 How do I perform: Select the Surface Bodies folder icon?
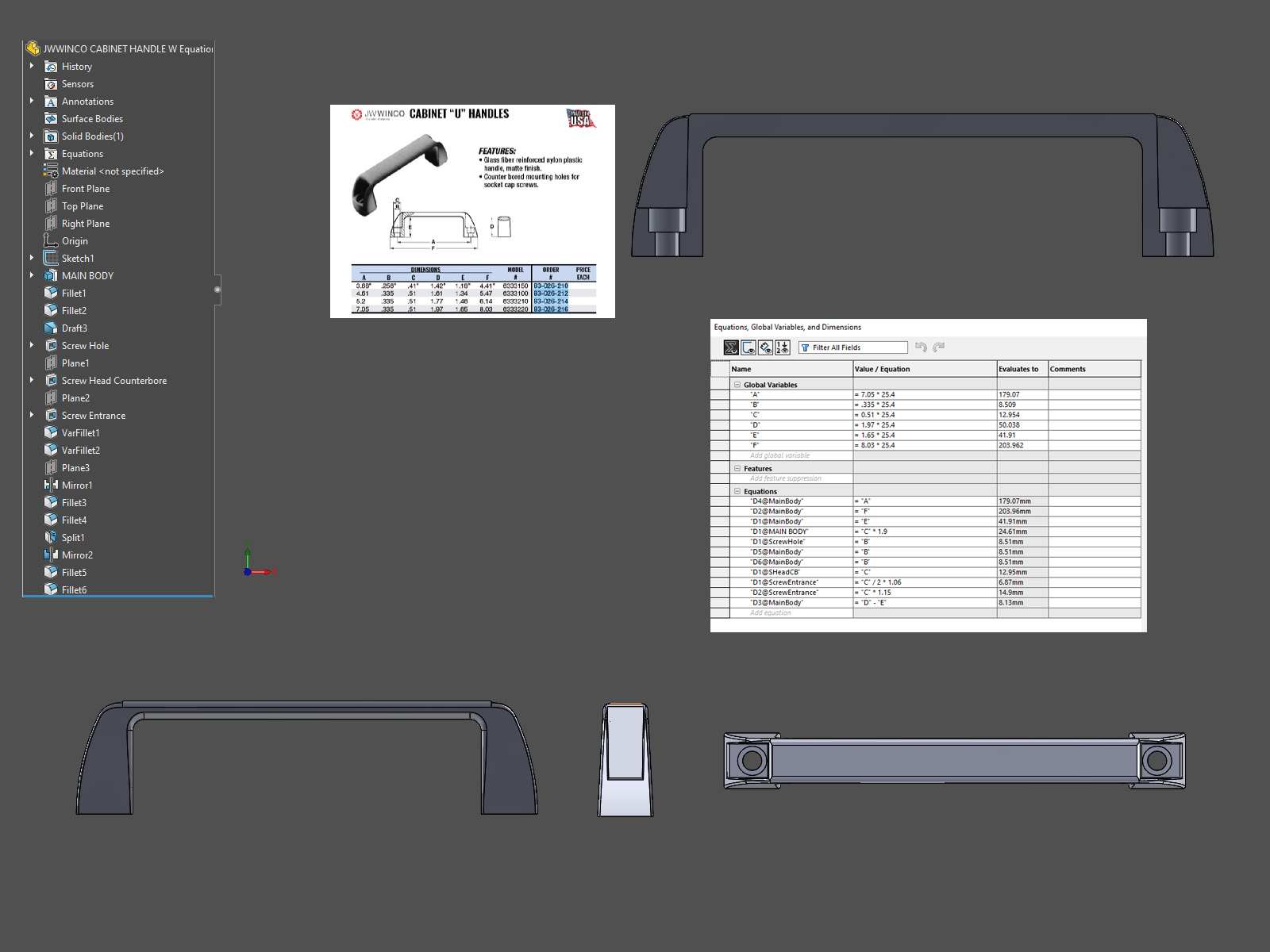51,119
